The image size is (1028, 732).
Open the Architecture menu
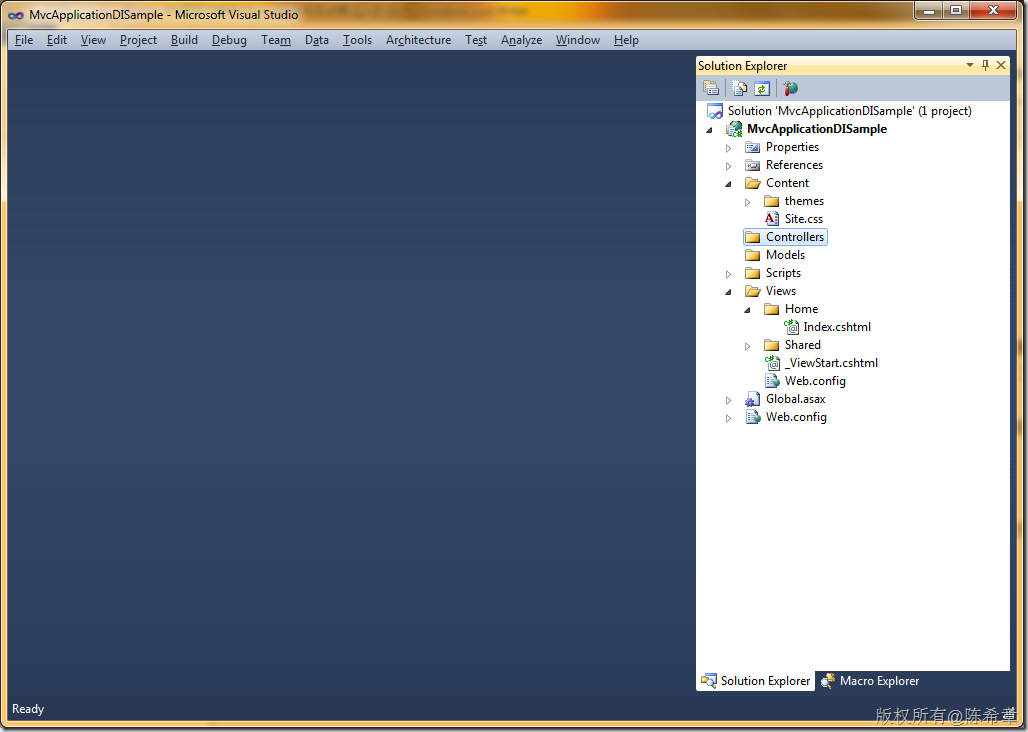(418, 40)
